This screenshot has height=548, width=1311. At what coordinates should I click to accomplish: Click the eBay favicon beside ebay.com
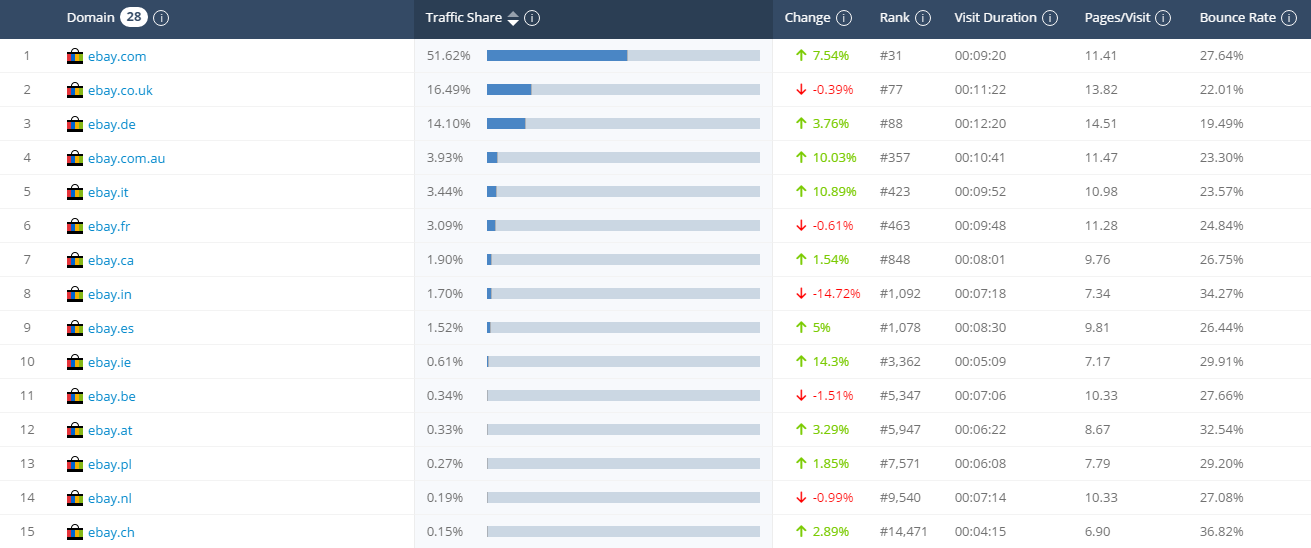click(75, 56)
